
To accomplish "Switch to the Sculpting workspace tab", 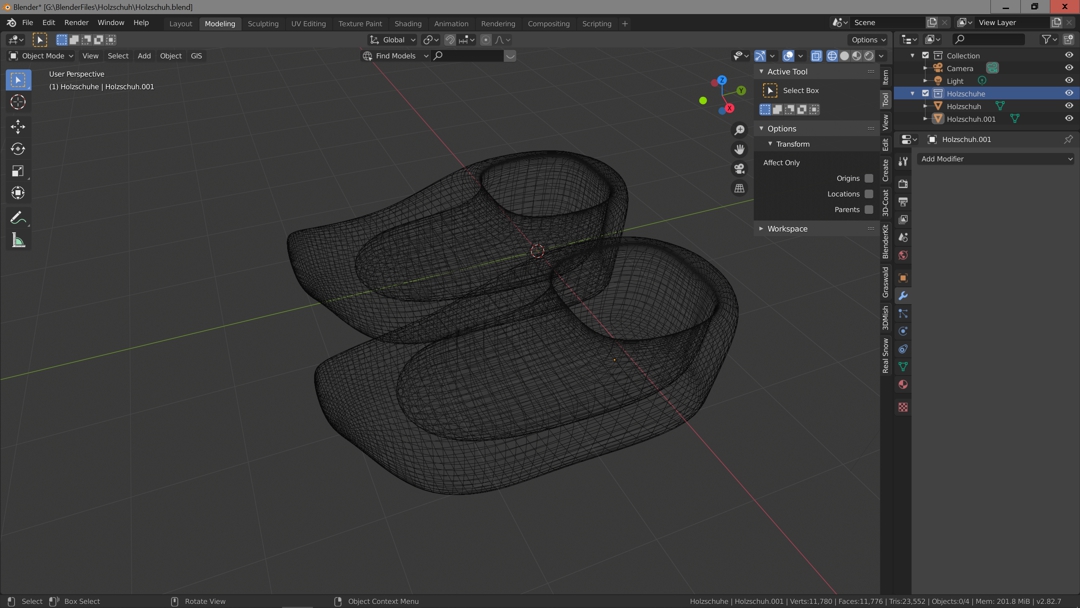I will pyautogui.click(x=263, y=23).
